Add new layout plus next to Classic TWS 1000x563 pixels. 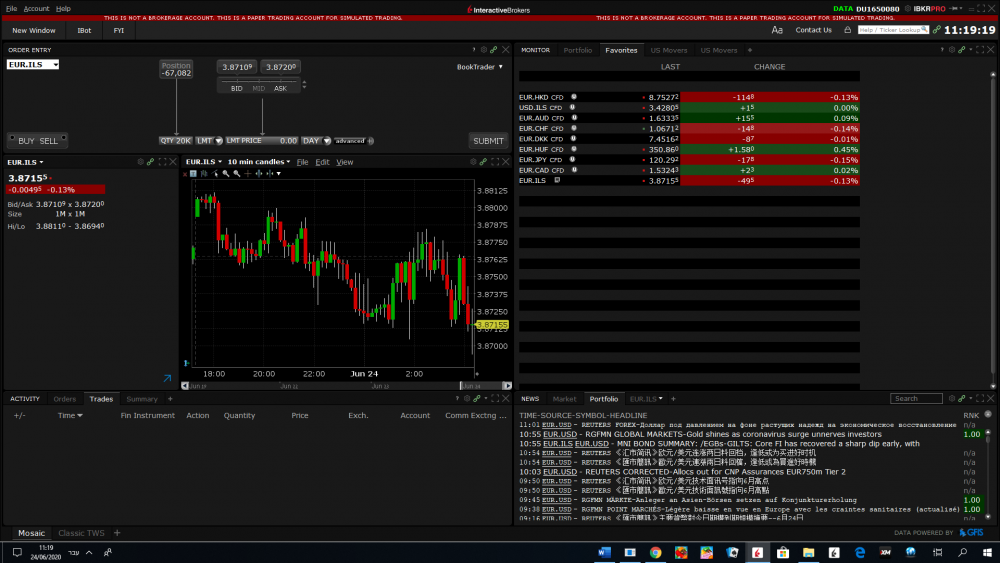tap(117, 533)
